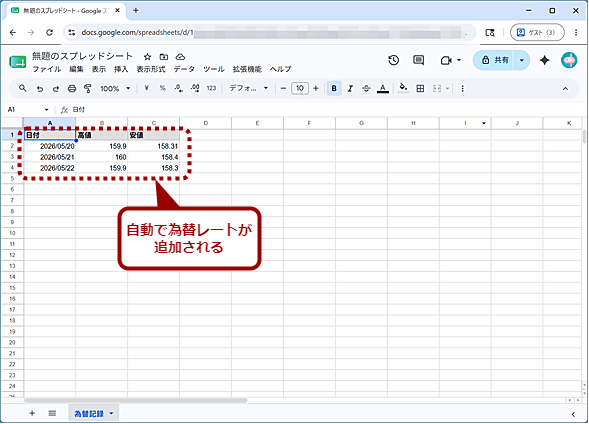Image resolution: width=589 pixels, height=424 pixels.
Task: Open the fill color picker
Action: tap(403, 88)
